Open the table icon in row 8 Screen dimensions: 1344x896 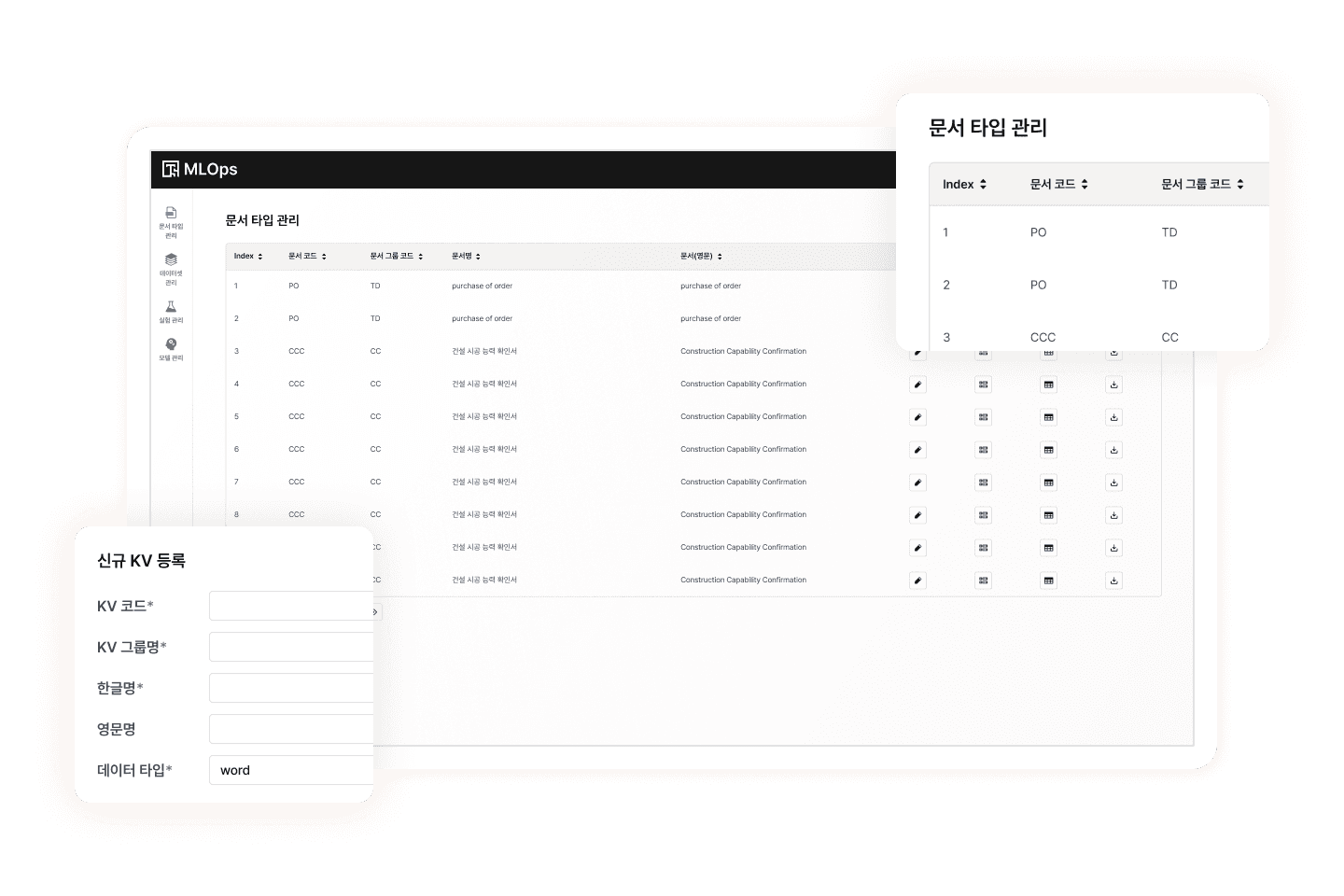tap(1048, 515)
